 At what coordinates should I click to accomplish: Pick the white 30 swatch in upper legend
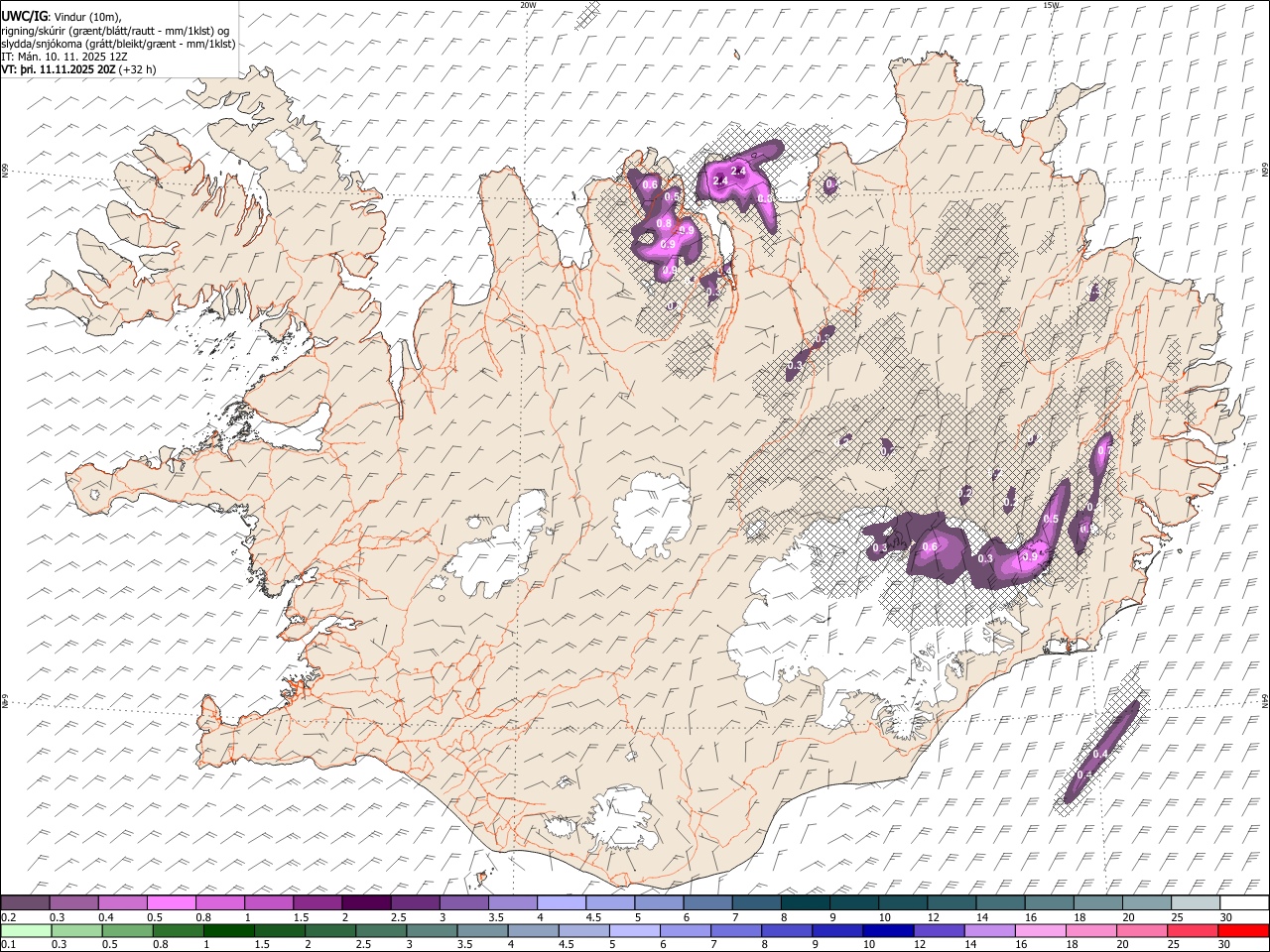pyautogui.click(x=1243, y=903)
